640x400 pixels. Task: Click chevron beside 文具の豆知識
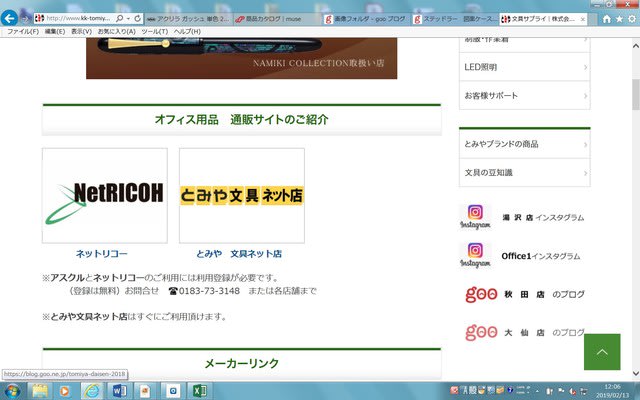(585, 173)
